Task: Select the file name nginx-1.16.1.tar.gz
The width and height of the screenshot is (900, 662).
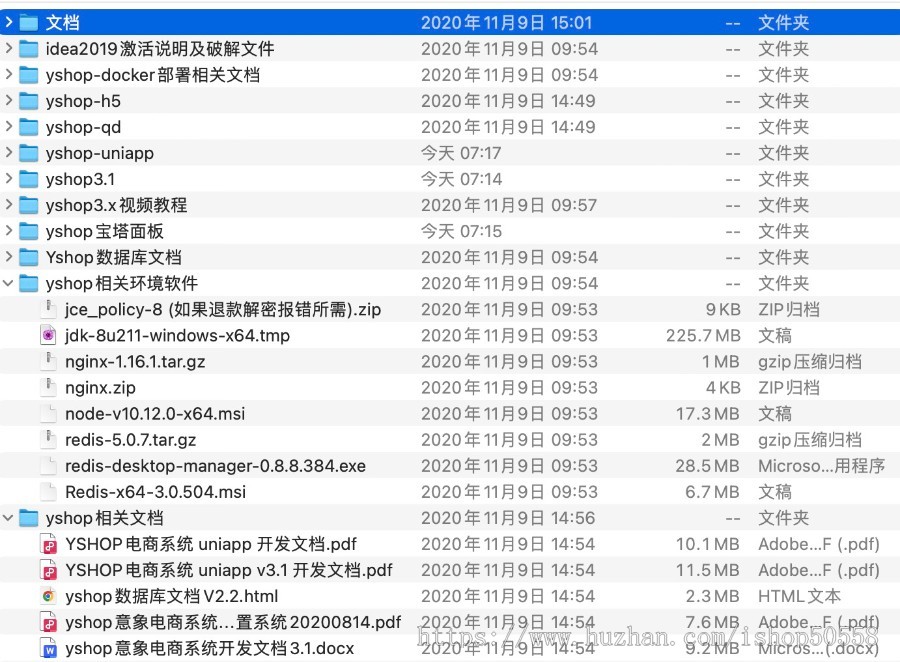Action: pyautogui.click(x=135, y=362)
